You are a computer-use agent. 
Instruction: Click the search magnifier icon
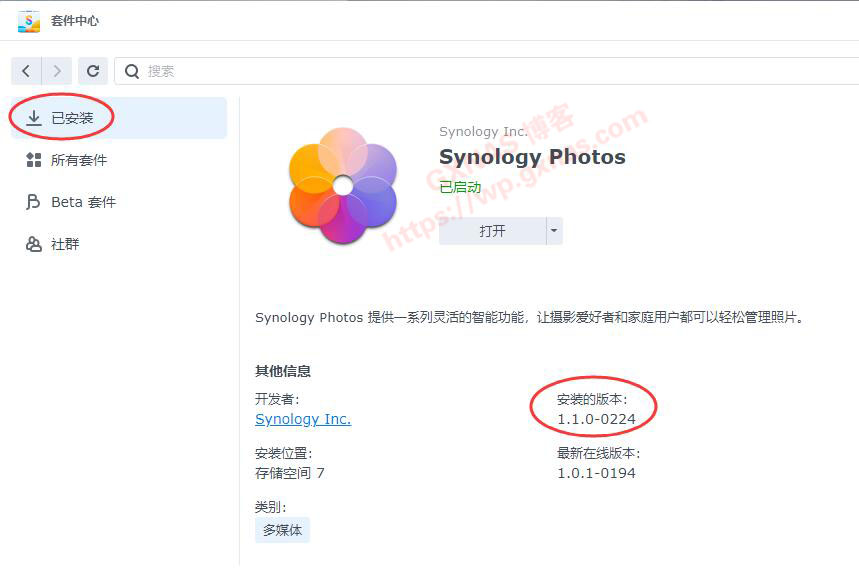coord(132,71)
